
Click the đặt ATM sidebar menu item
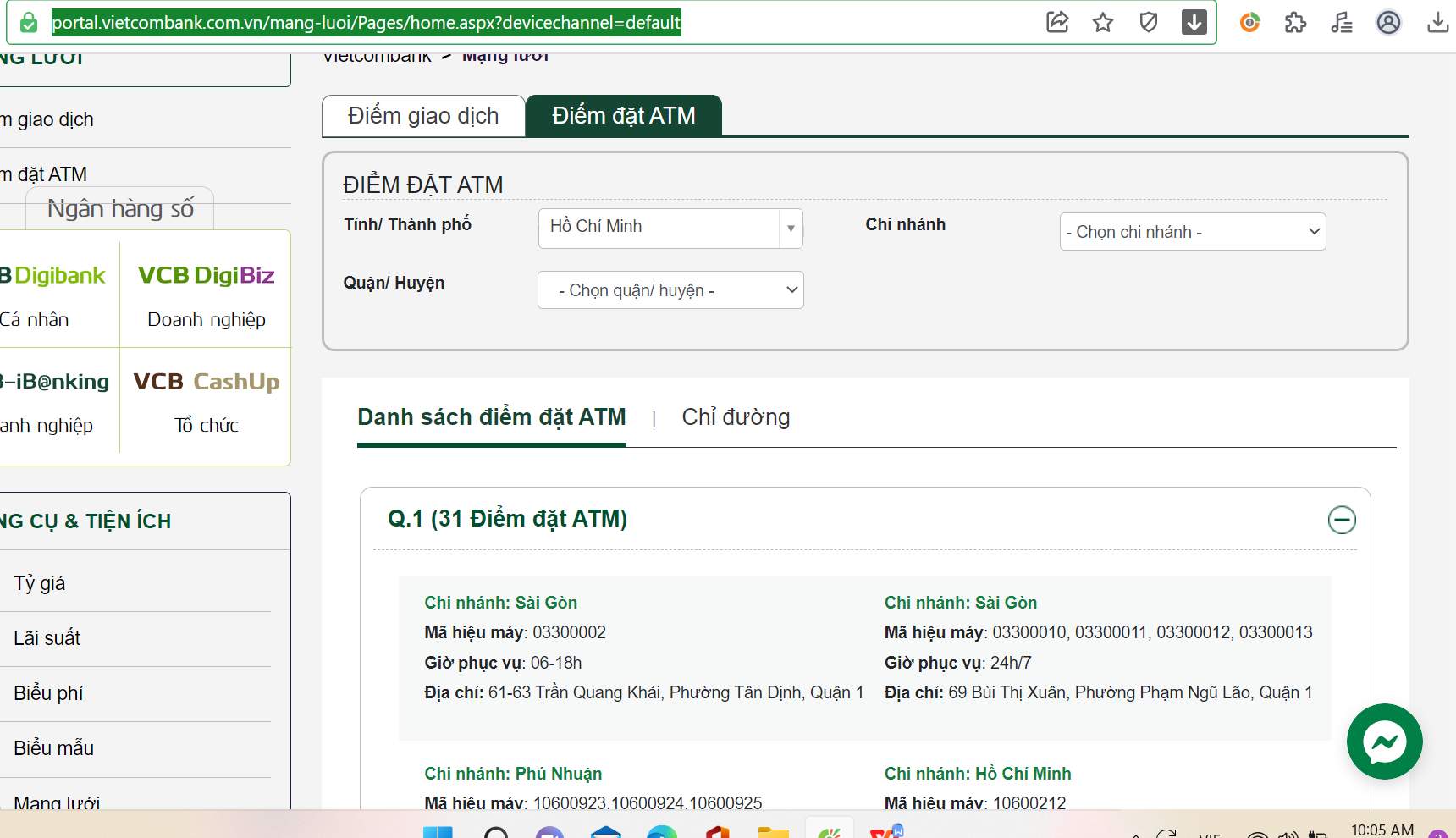pos(44,174)
